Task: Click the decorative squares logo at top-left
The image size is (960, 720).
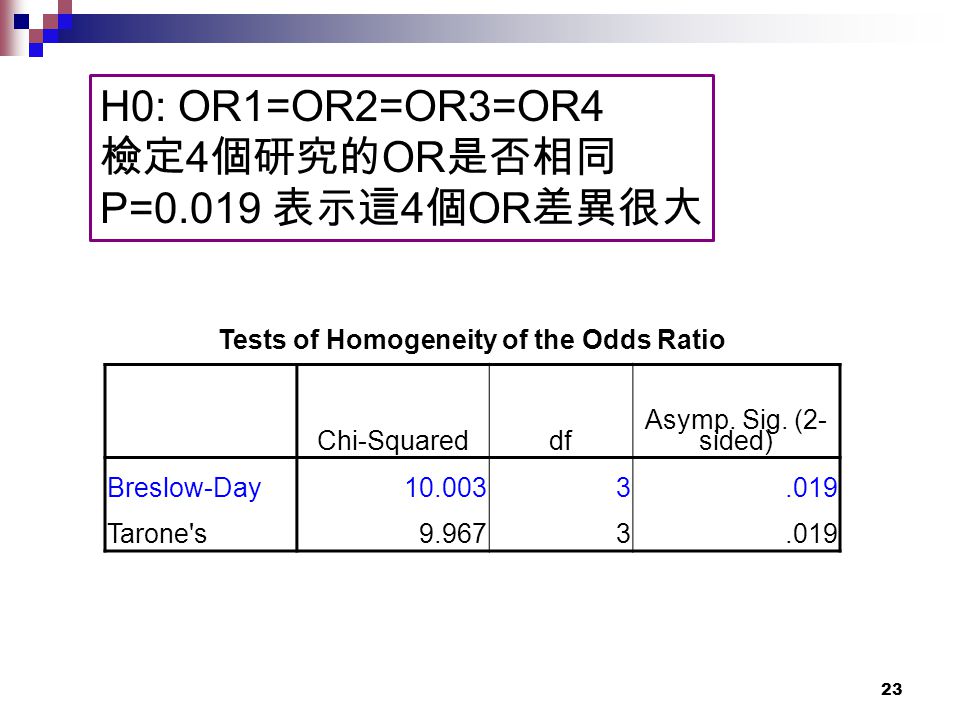Action: [x=37, y=28]
